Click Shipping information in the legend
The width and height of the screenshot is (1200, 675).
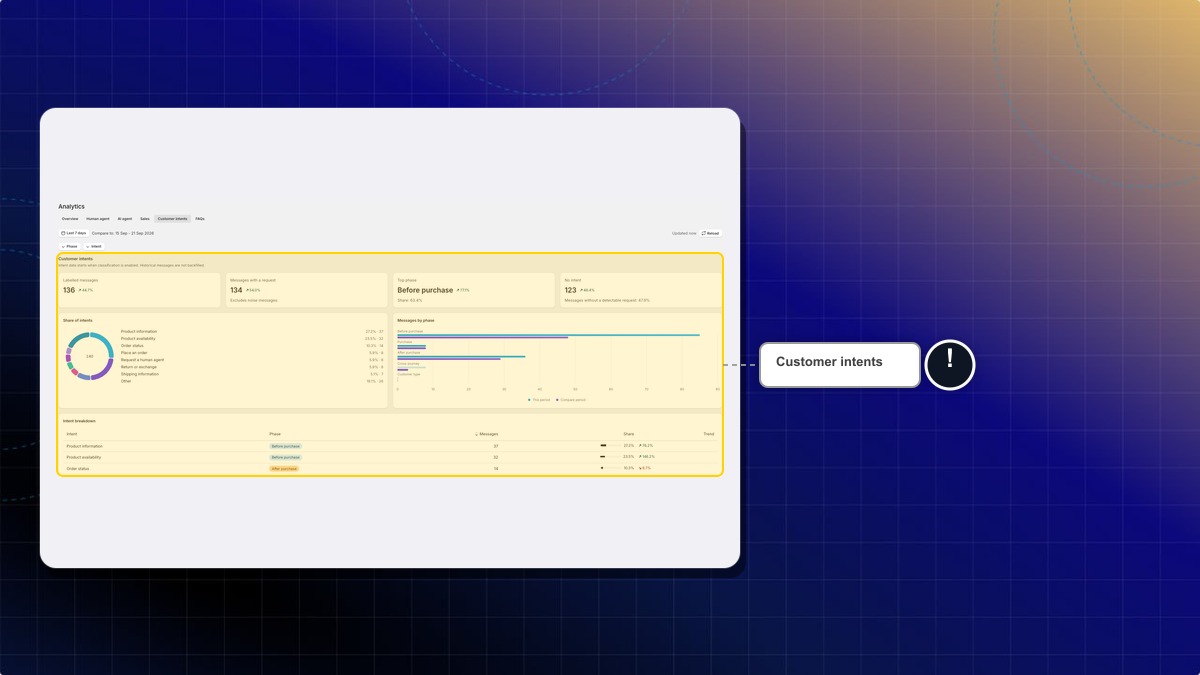[x=140, y=373]
